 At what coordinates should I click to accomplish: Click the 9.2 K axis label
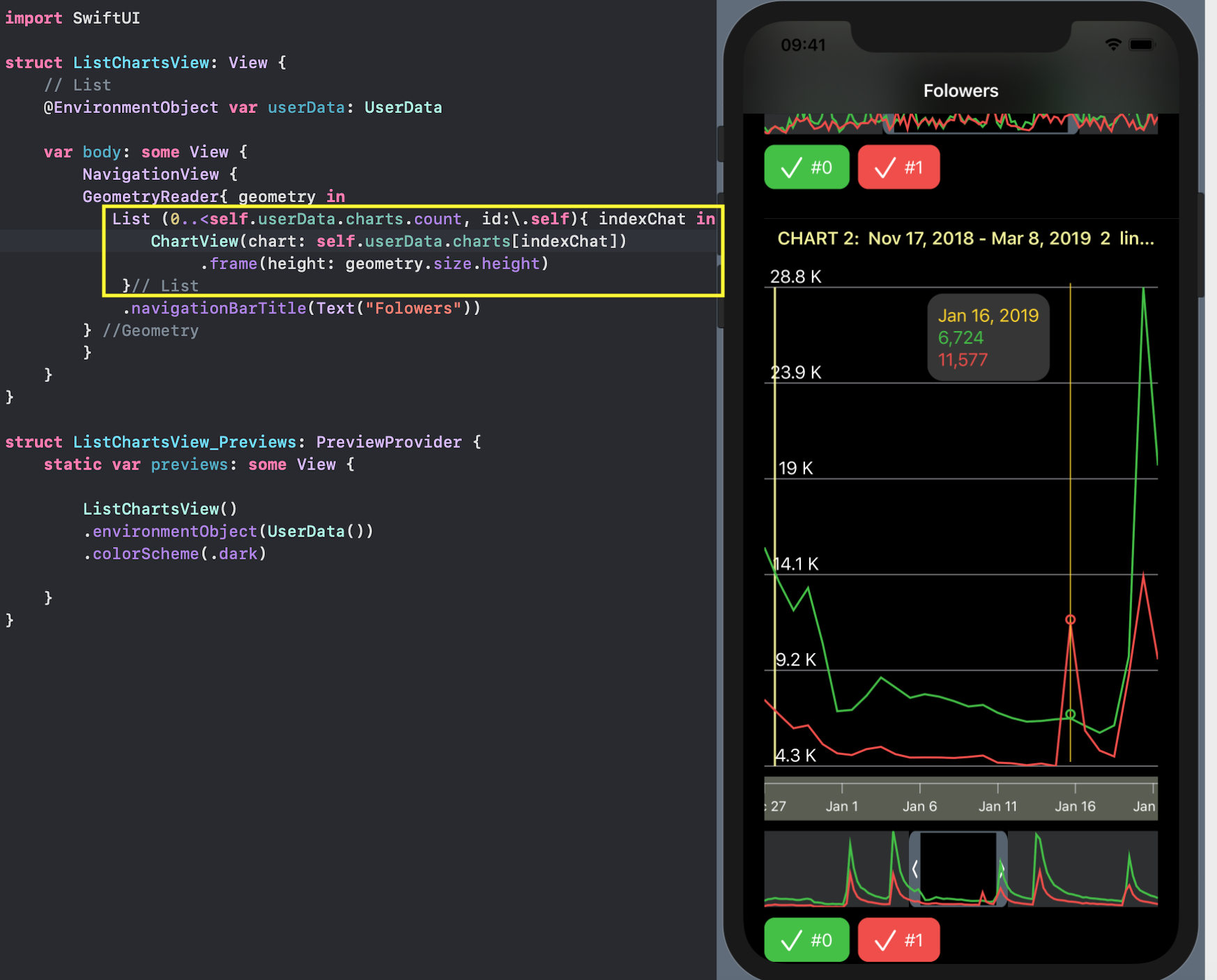796,659
